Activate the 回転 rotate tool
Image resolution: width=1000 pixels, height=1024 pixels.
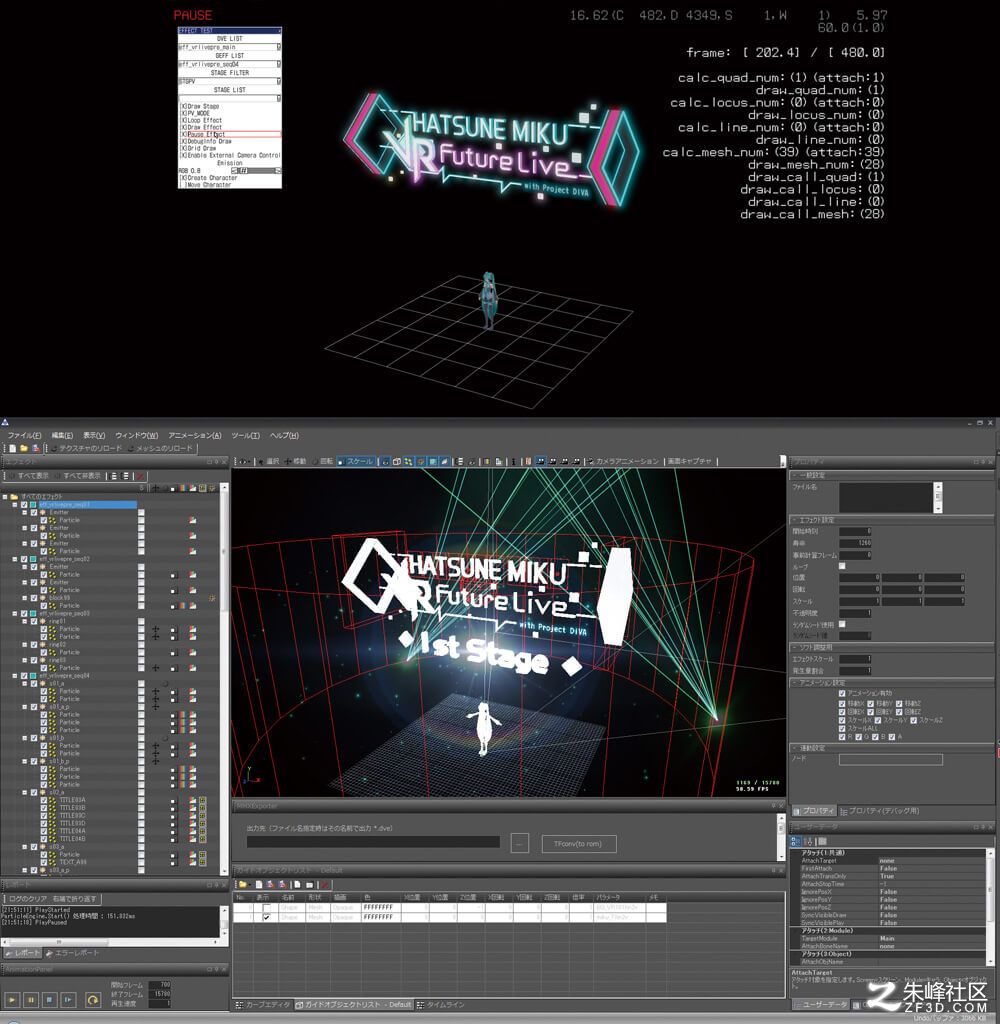(323, 462)
